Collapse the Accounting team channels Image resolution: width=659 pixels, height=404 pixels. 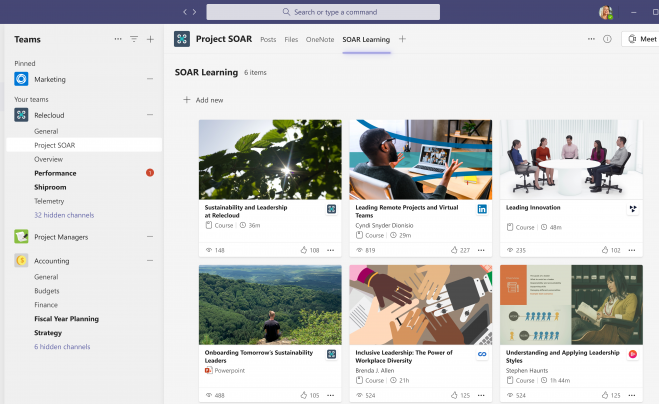pyautogui.click(x=150, y=261)
